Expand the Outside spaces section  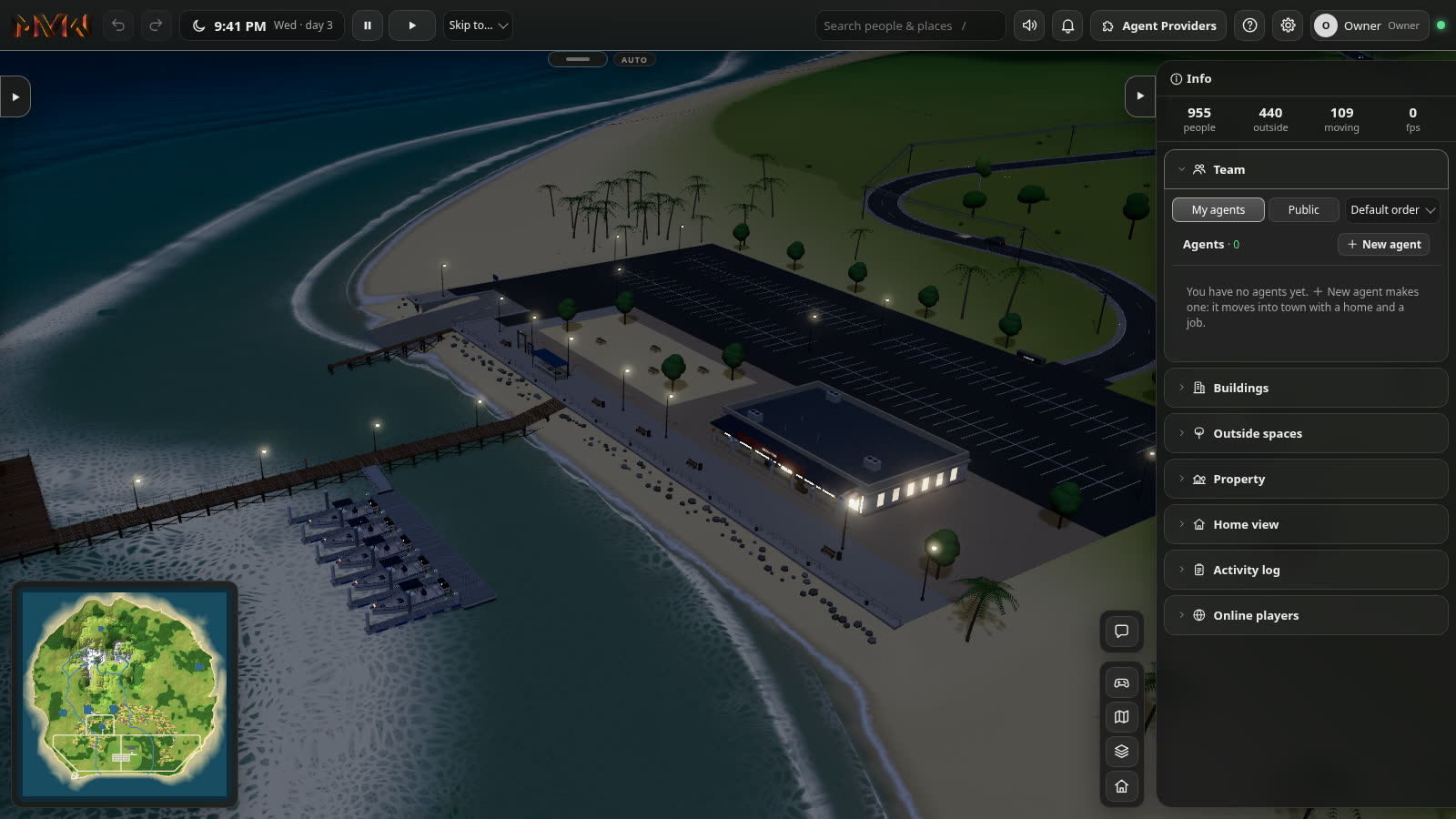point(1306,433)
